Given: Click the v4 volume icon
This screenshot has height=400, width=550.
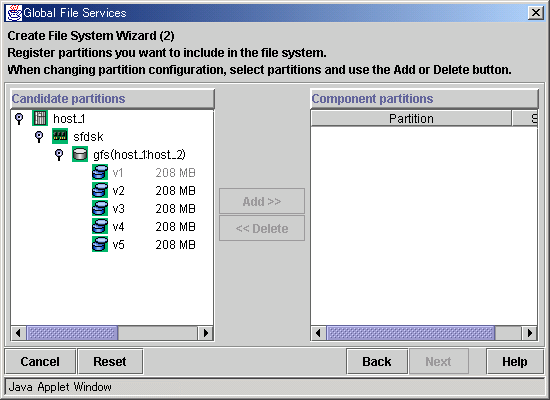Looking at the screenshot, I should click(100, 226).
